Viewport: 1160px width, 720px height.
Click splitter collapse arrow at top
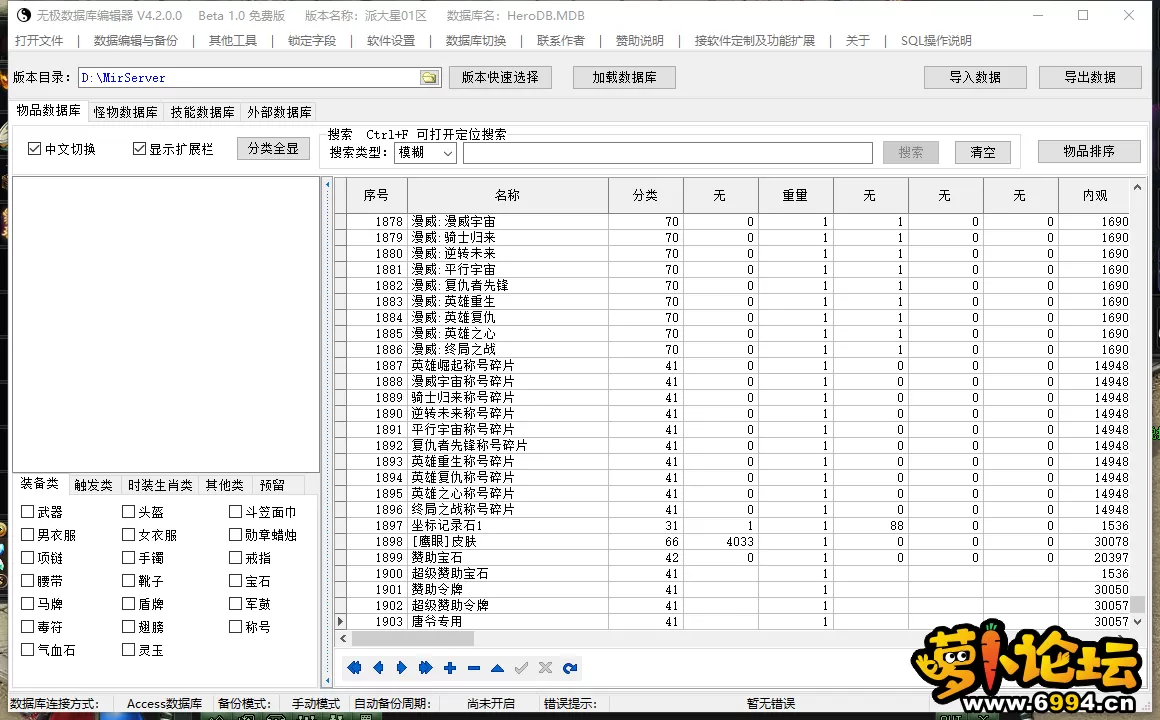point(328,184)
